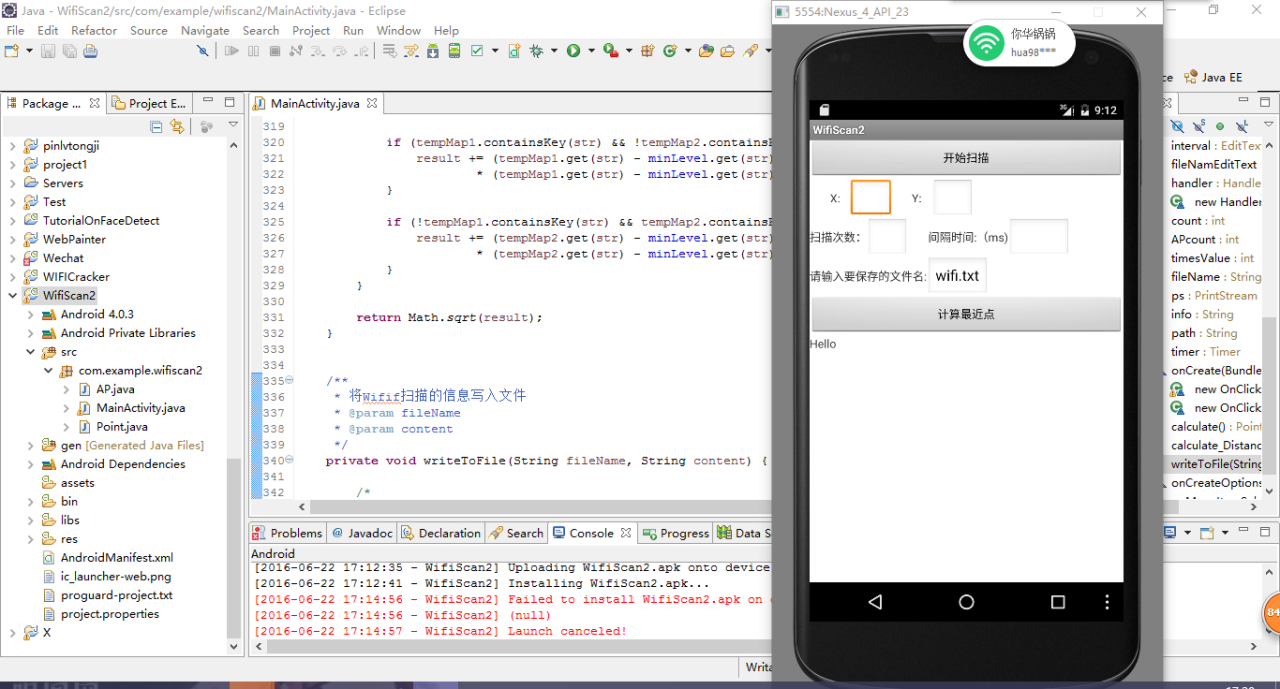Image resolution: width=1280 pixels, height=689 pixels.
Task: Click the Open Type icon
Action: point(706,50)
